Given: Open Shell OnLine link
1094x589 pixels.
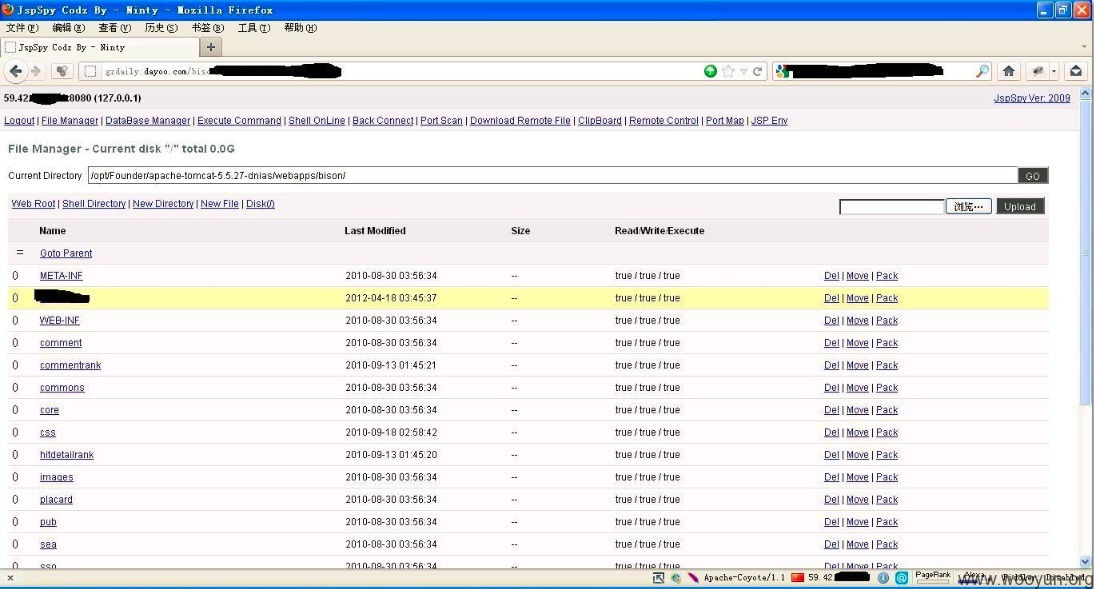Looking at the screenshot, I should (x=317, y=121).
